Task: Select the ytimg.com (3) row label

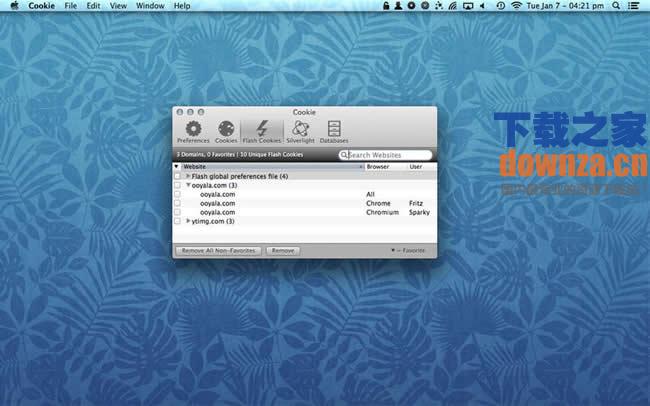Action: [213, 221]
